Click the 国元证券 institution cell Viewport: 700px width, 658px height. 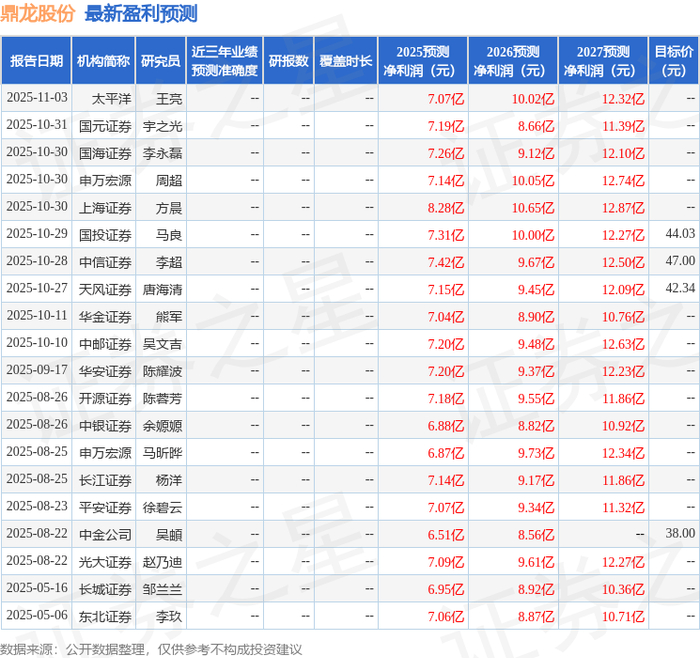(105, 126)
